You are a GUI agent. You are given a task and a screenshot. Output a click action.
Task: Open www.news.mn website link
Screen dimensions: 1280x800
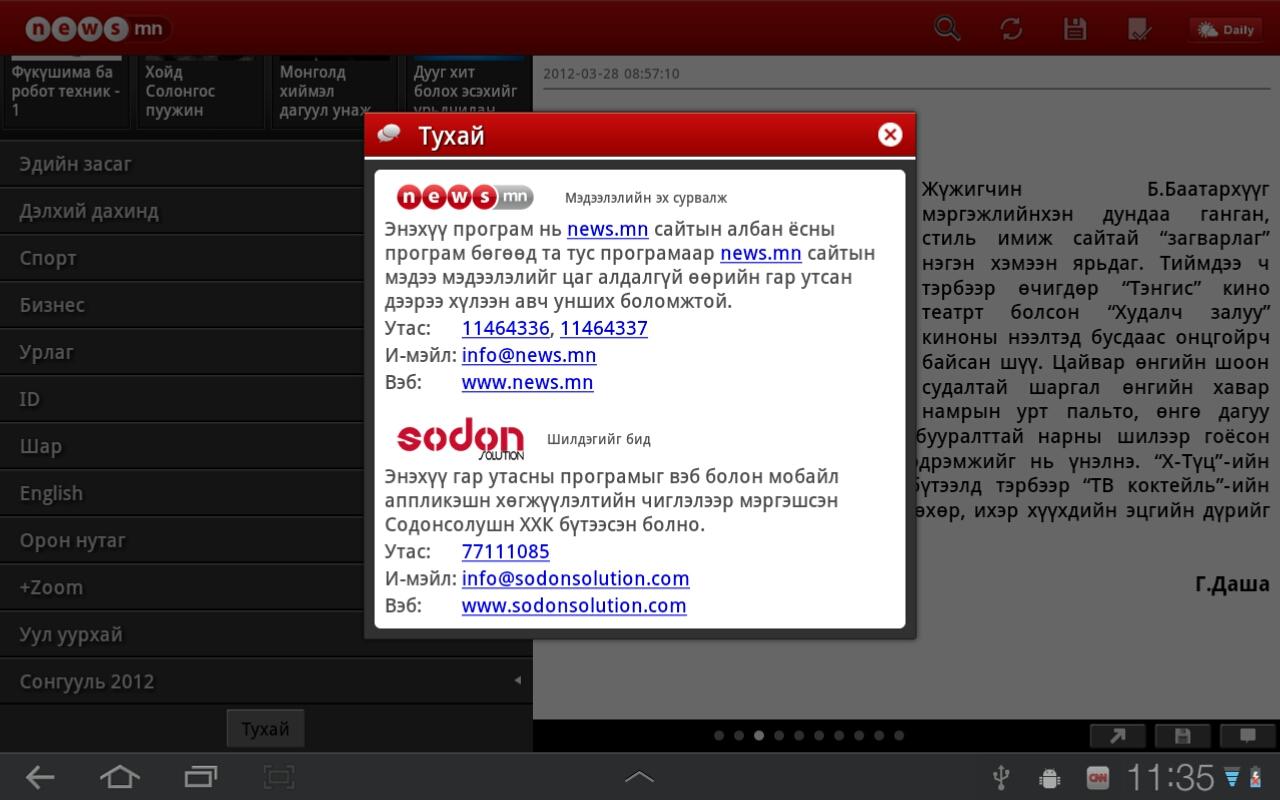click(527, 382)
